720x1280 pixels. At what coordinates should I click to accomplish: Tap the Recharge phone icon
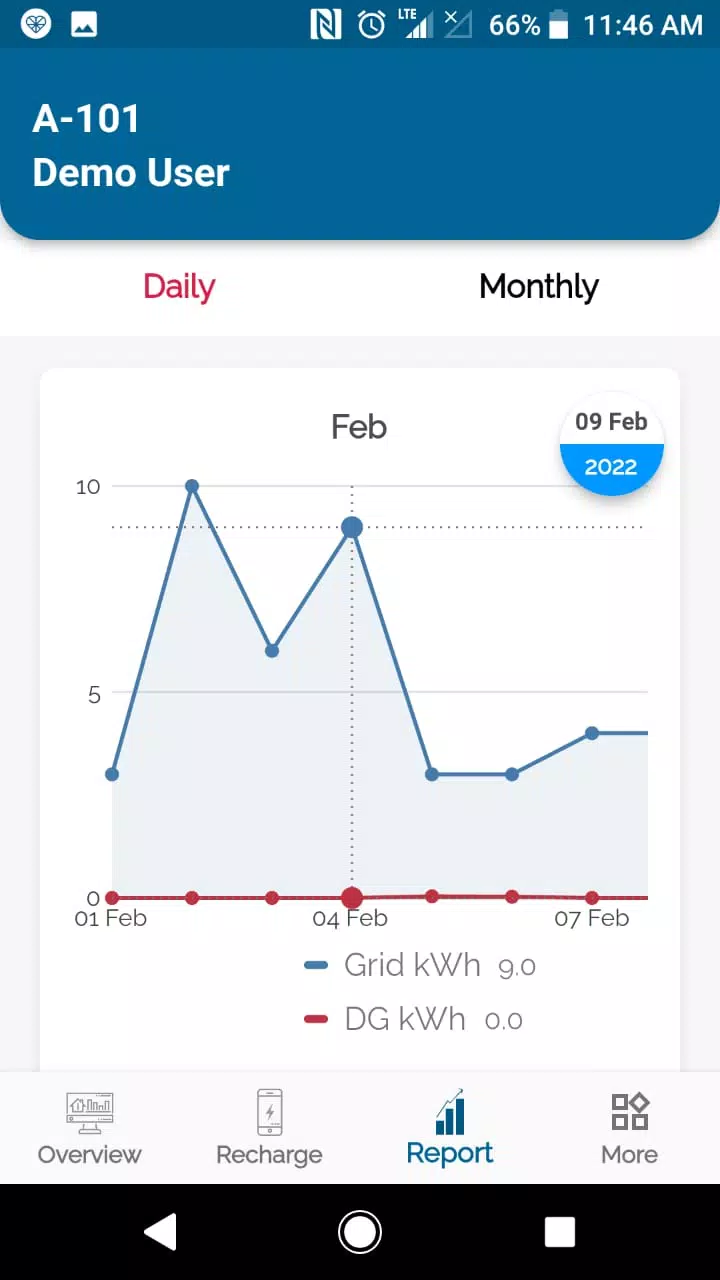click(x=269, y=1112)
